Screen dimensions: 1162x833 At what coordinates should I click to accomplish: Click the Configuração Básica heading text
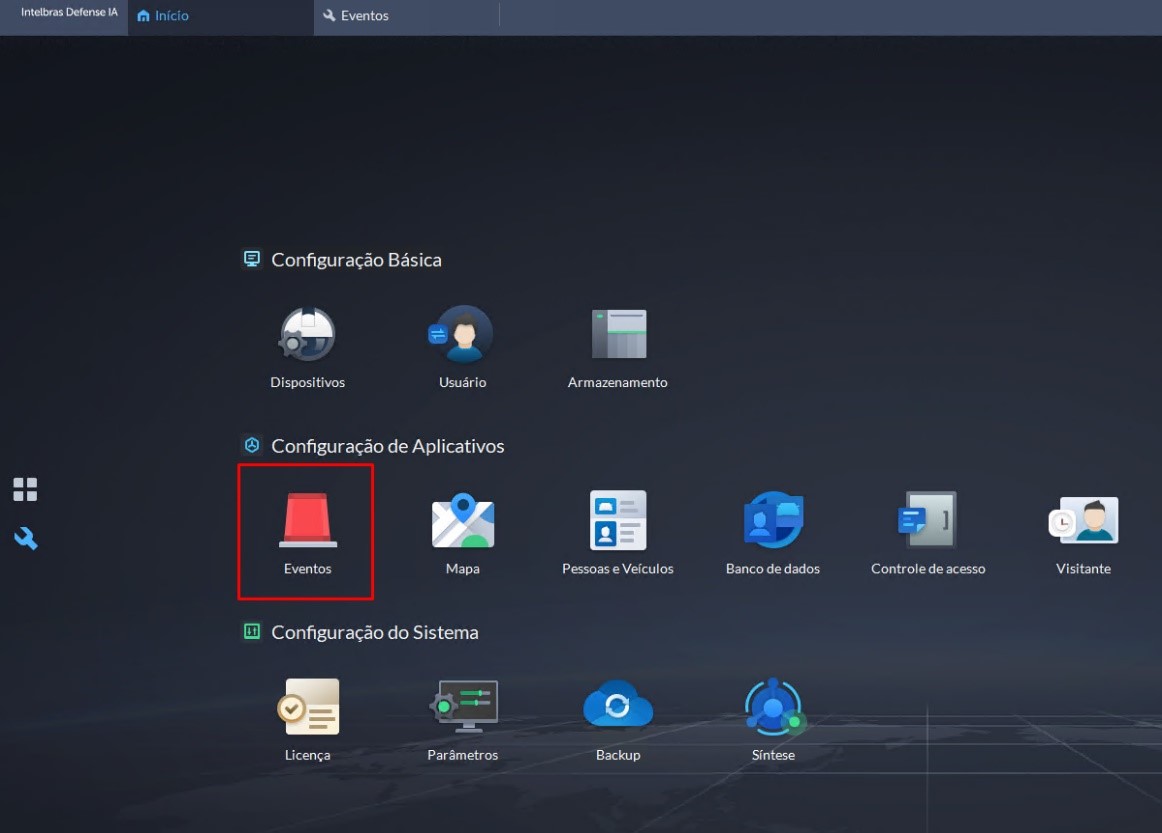(356, 259)
